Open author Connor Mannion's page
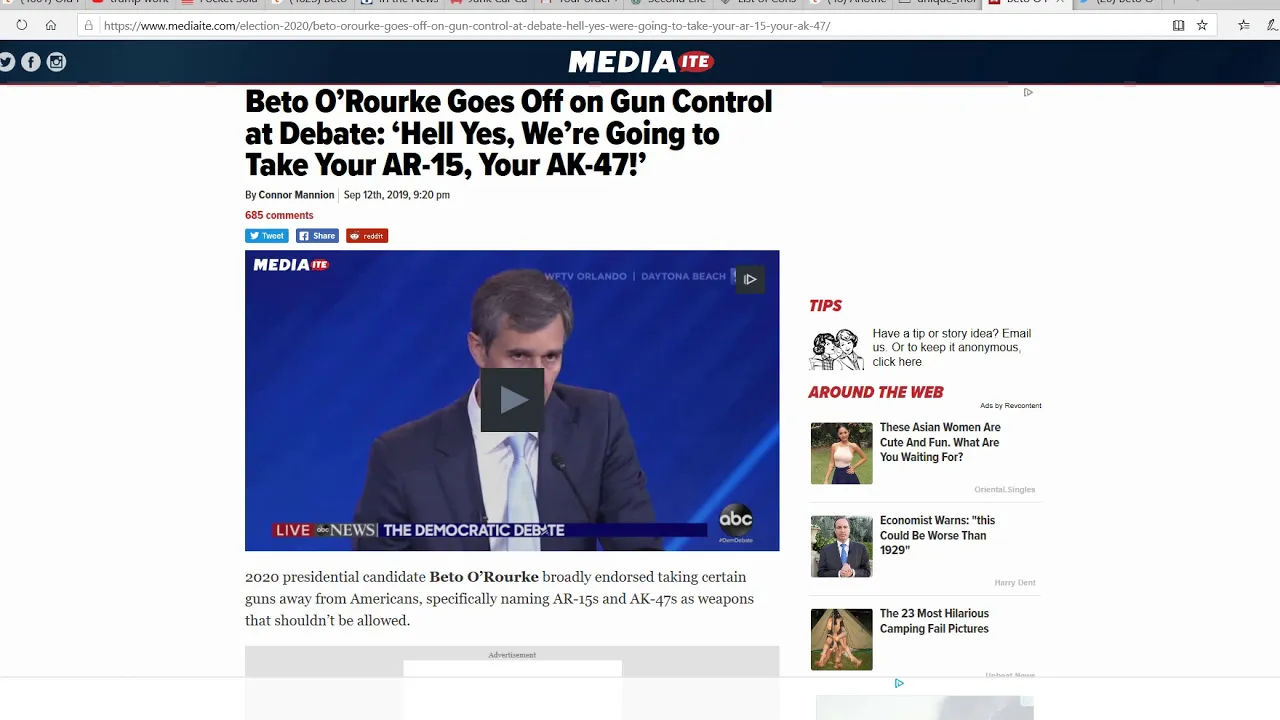This screenshot has width=1280, height=720. click(296, 195)
